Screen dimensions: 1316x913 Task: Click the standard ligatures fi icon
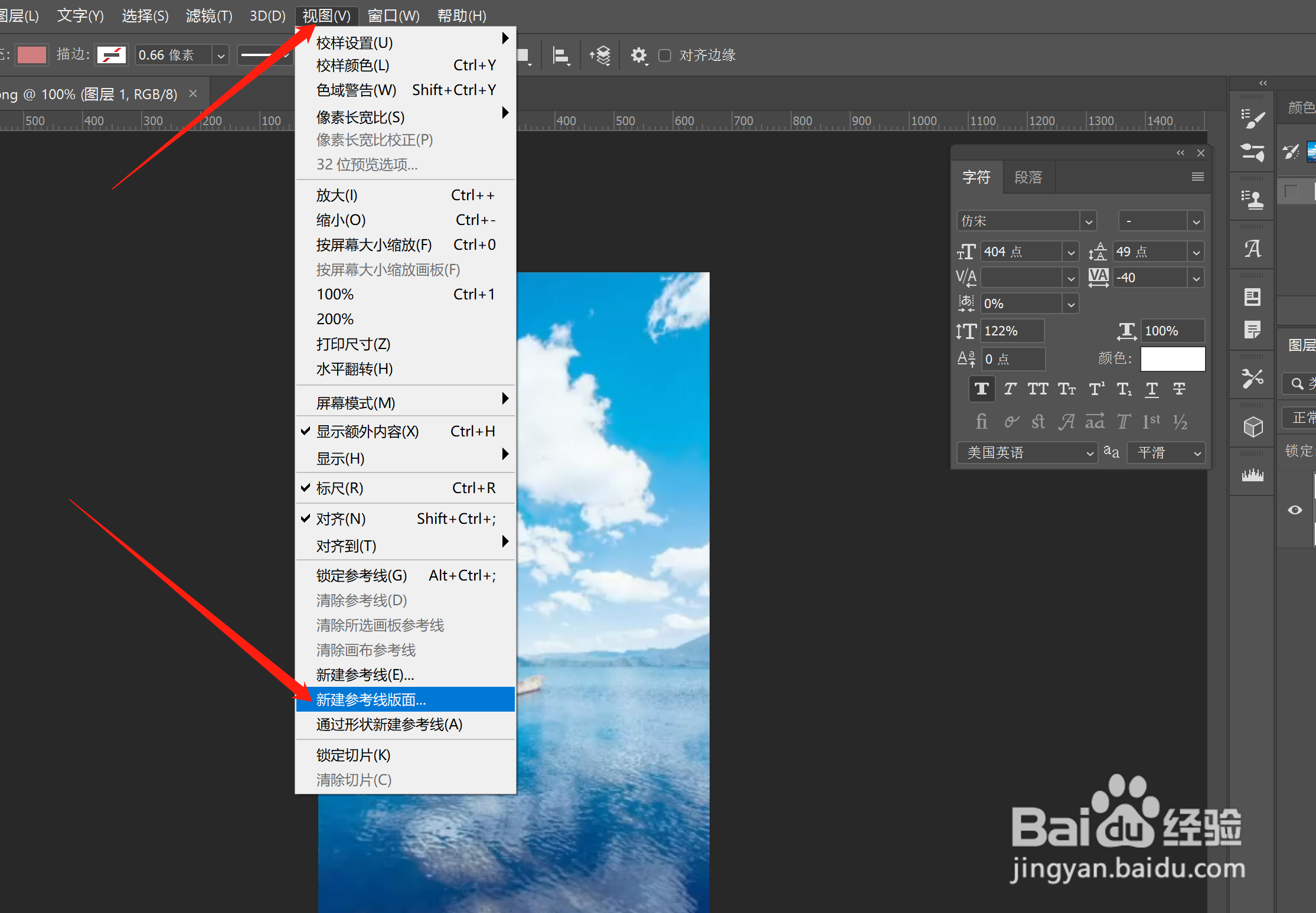[x=981, y=421]
